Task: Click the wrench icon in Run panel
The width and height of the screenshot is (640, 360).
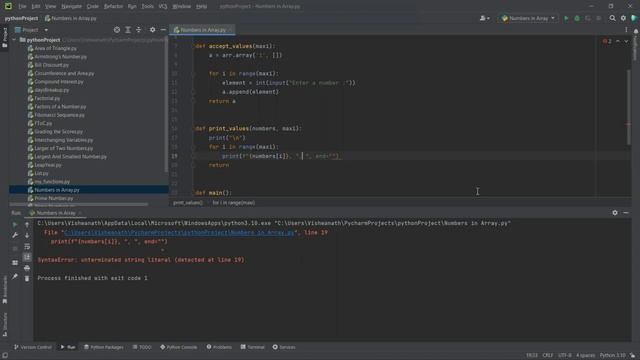Action: coord(15,235)
